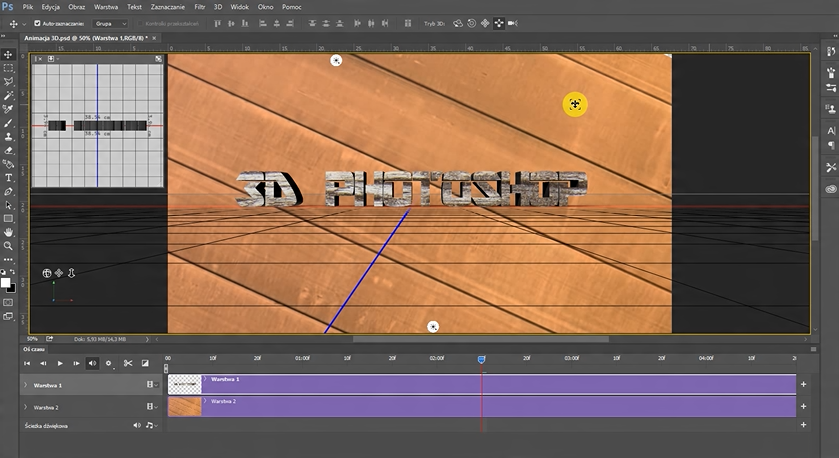839x458 pixels.
Task: Select the Oś czasu timeline panel tab
Action: click(34, 349)
